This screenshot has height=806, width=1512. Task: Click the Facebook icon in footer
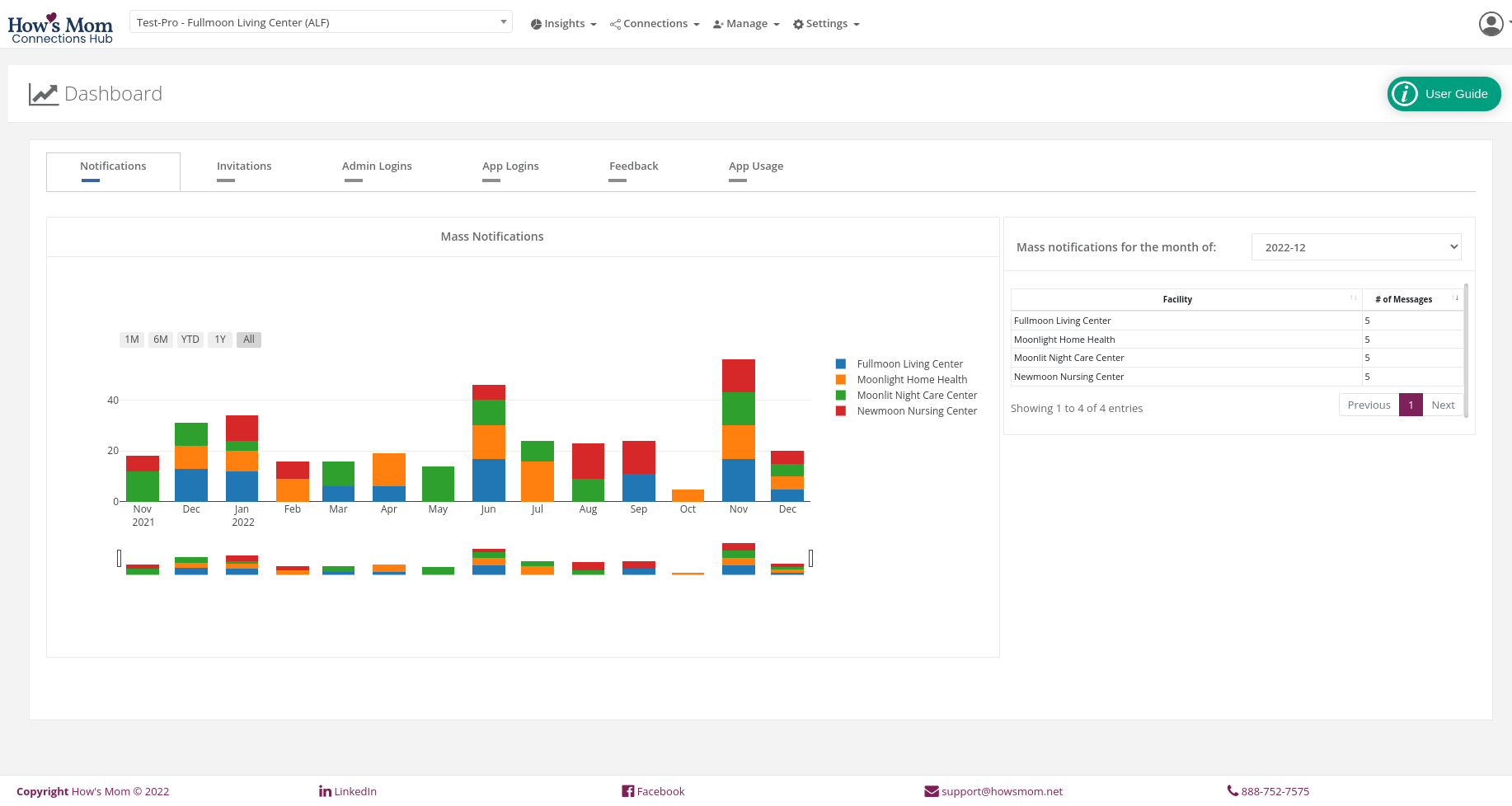(628, 791)
